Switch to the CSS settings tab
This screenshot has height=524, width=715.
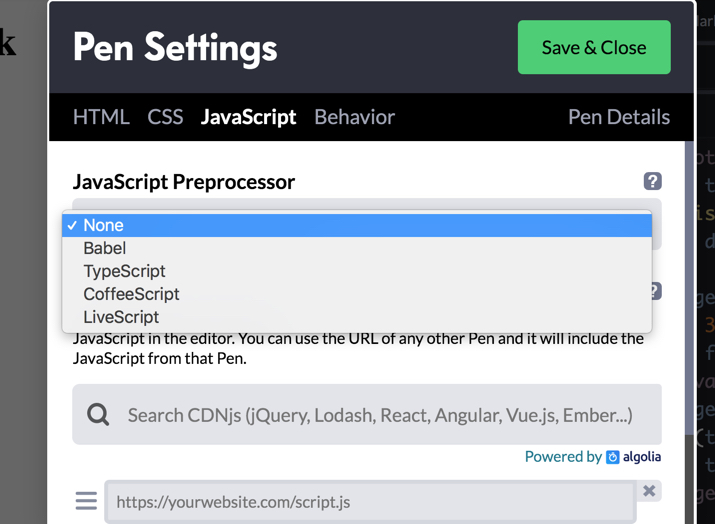[x=165, y=117]
